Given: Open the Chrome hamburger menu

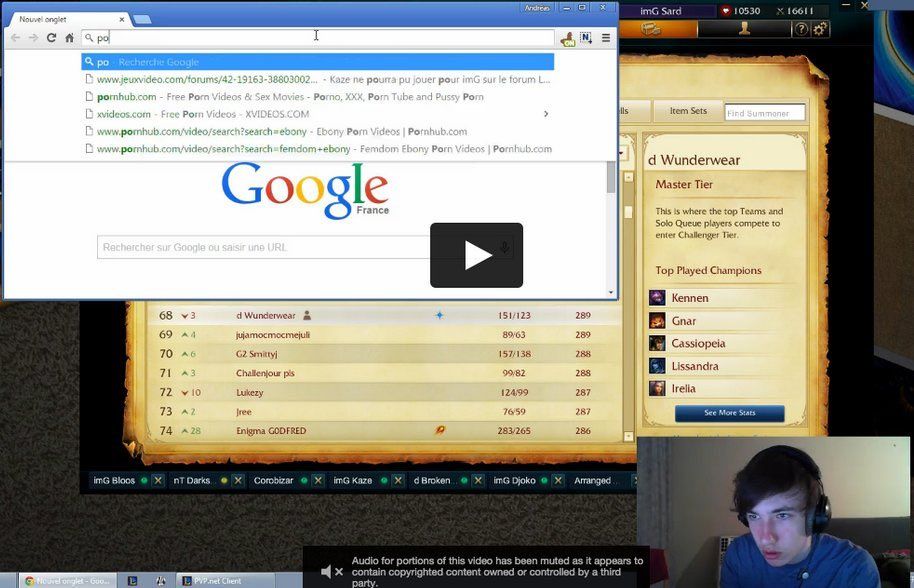Looking at the screenshot, I should (x=606, y=38).
